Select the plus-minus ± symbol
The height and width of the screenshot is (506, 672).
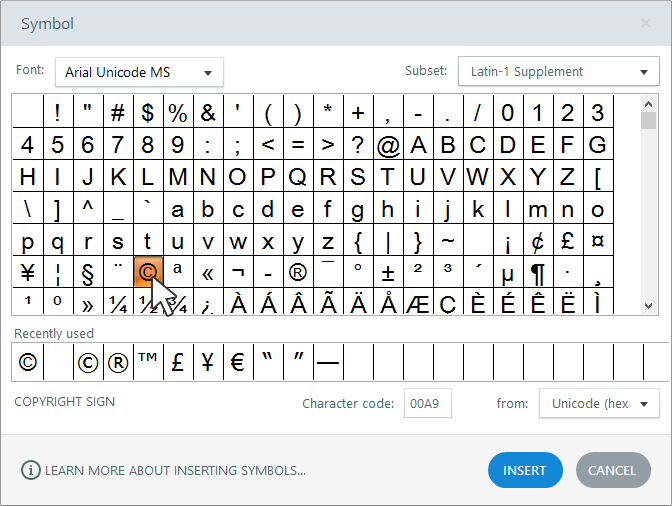click(387, 272)
